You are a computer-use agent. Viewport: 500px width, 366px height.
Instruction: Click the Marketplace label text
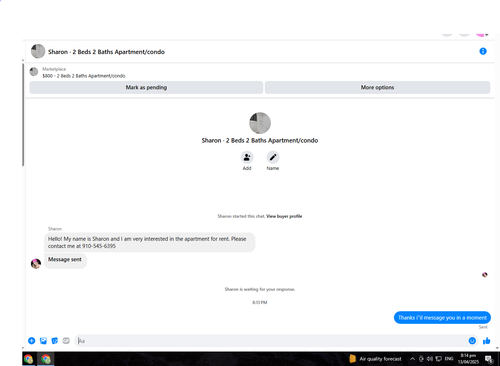tap(54, 69)
